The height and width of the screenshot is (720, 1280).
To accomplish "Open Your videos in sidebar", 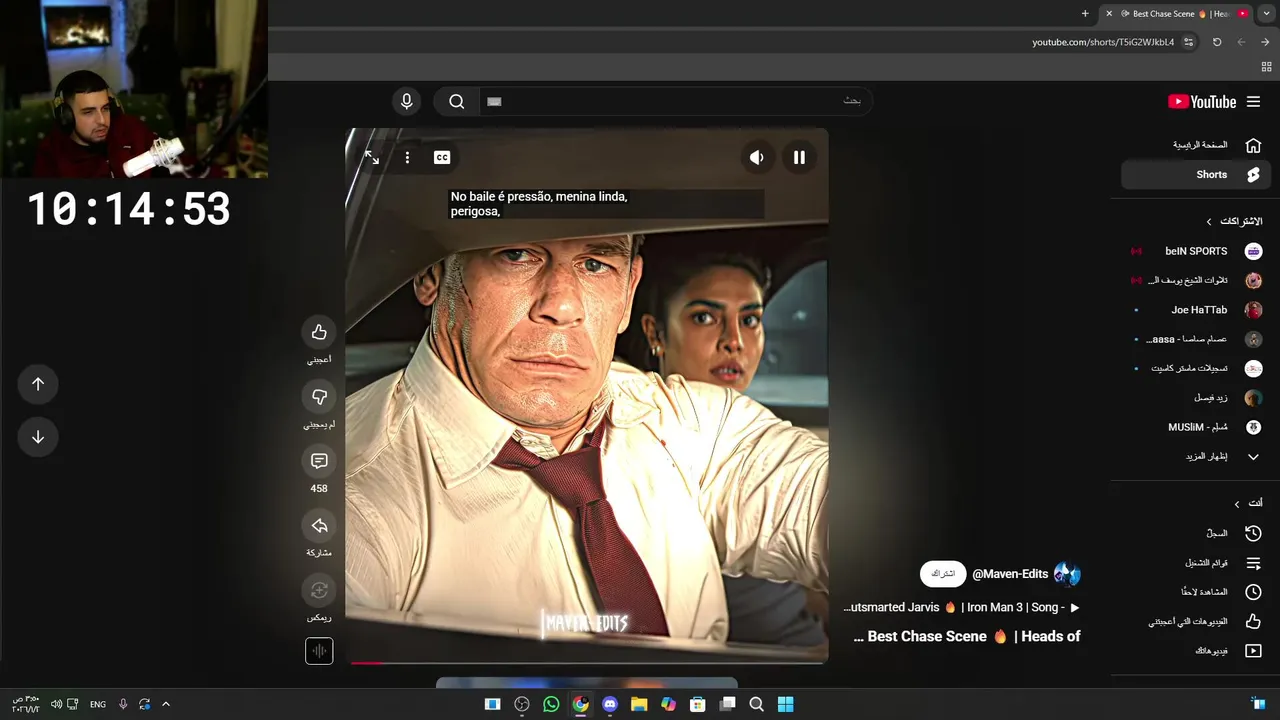I will point(1195,650).
